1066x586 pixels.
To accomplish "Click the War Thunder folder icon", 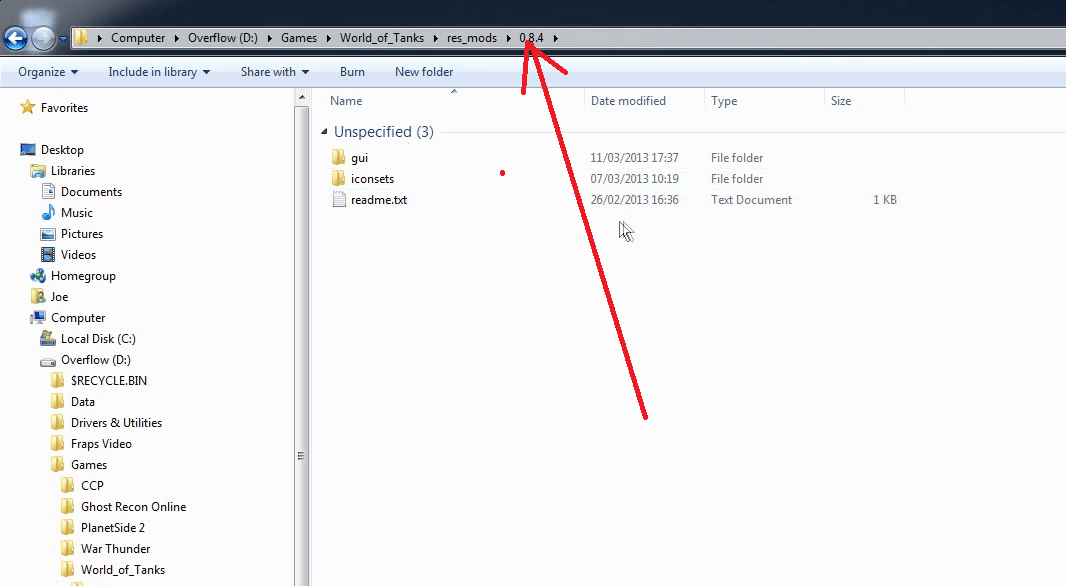I will pos(68,549).
